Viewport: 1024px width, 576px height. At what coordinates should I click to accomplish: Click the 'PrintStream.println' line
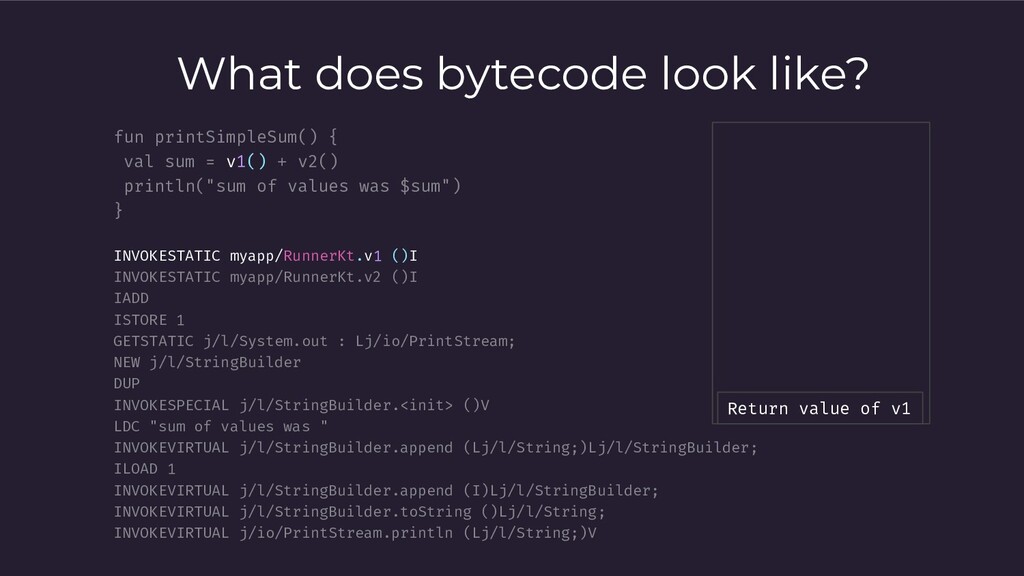(x=355, y=533)
